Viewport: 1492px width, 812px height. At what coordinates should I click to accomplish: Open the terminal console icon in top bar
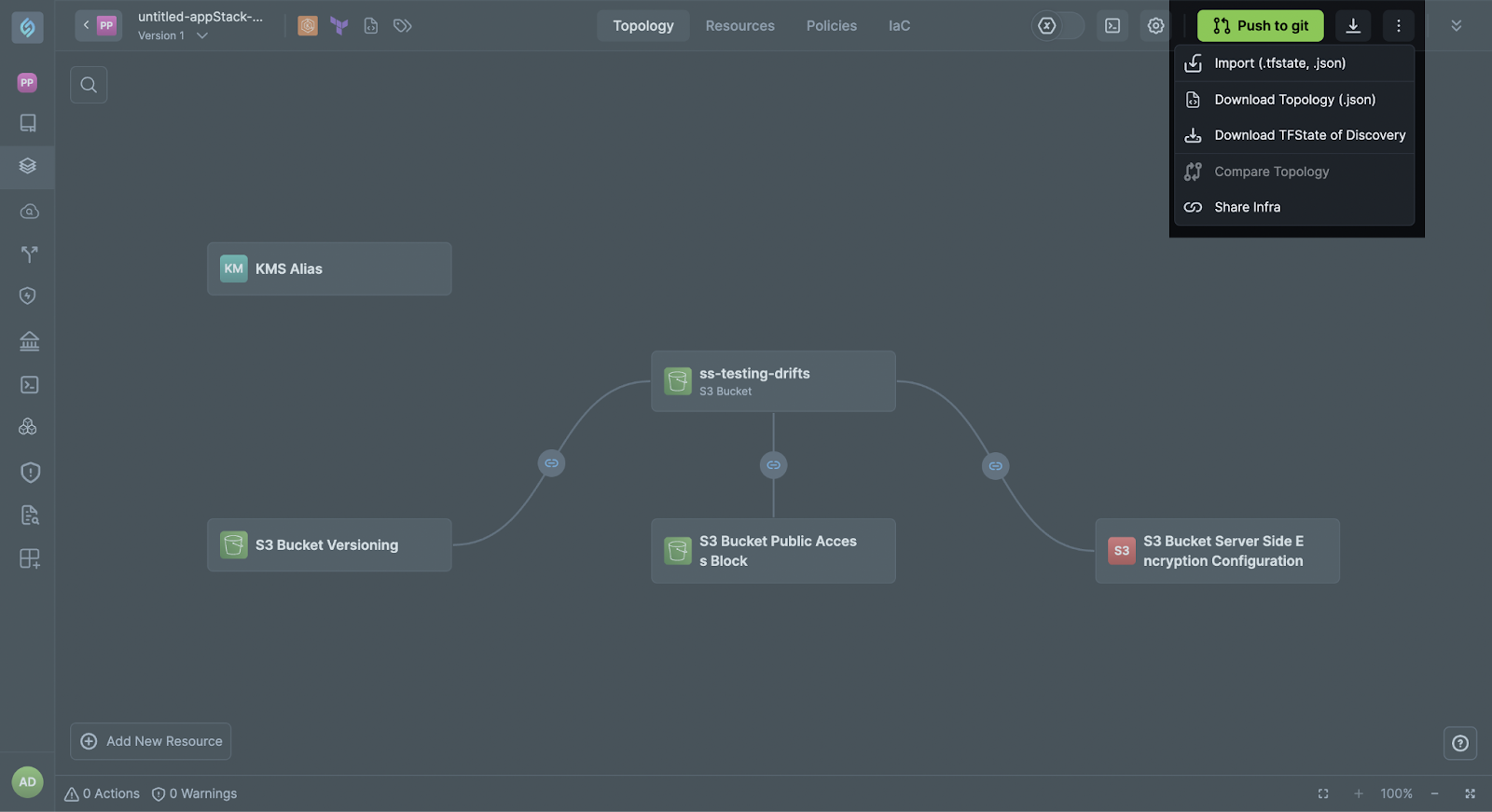click(x=1112, y=26)
